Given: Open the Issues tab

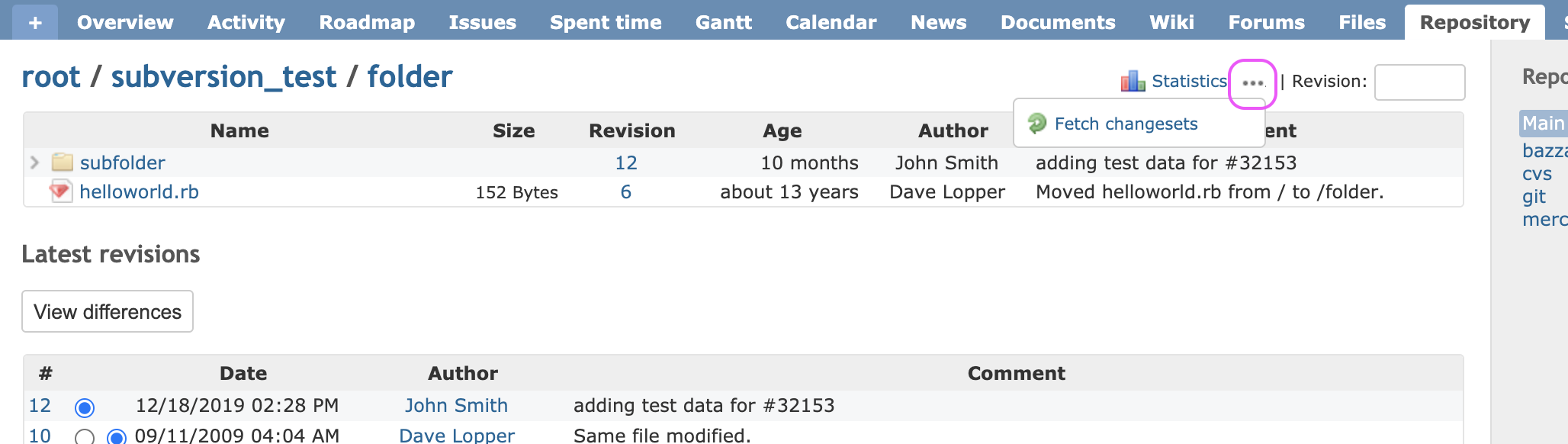Looking at the screenshot, I should click(482, 22).
